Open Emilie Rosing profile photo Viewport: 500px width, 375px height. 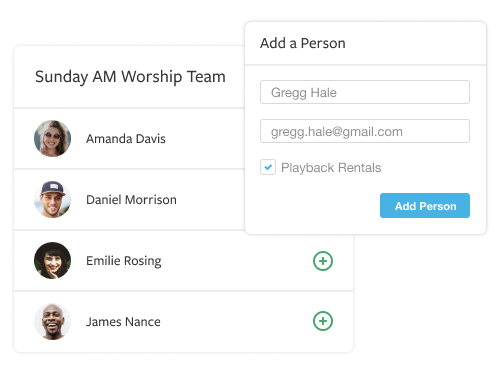(x=53, y=260)
